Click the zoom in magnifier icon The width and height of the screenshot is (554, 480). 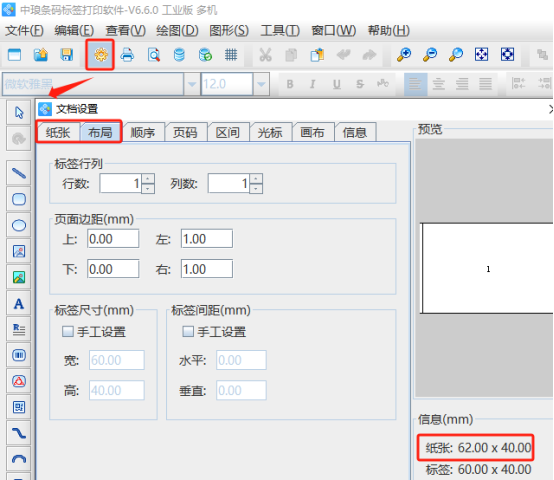[404, 55]
